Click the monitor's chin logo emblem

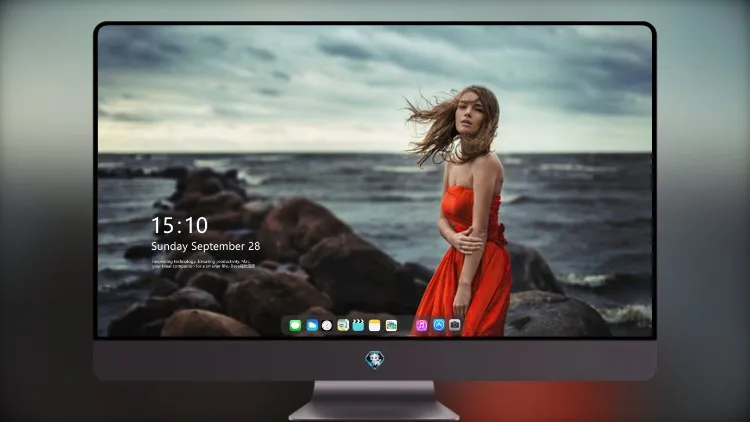coord(375,360)
